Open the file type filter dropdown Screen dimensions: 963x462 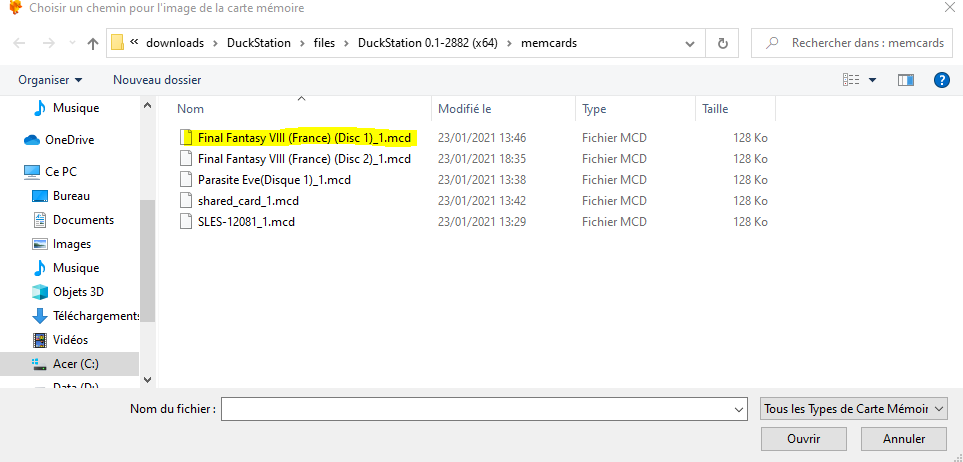point(853,409)
